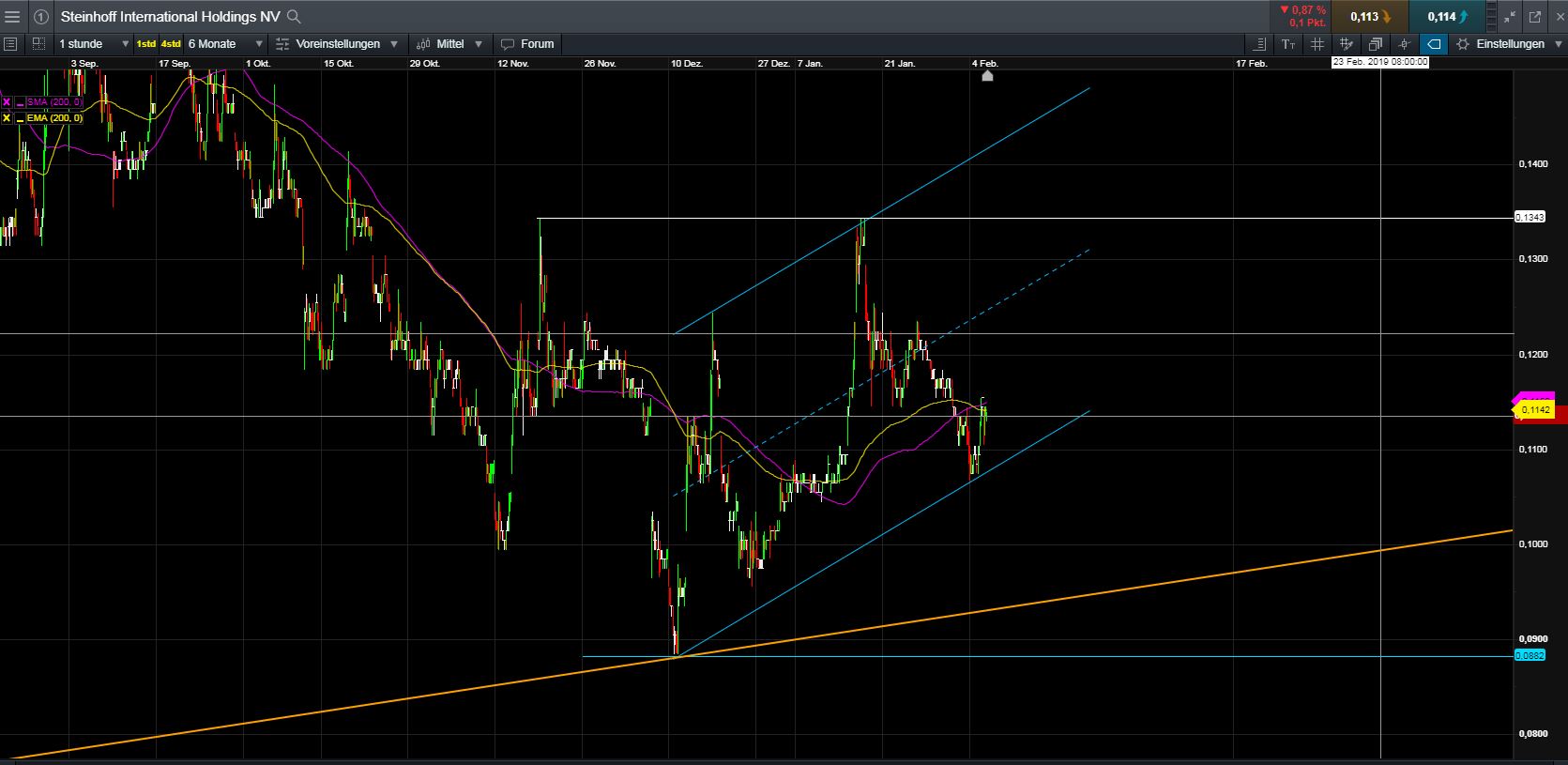
Task: Open the Mittel price type dropdown
Action: click(449, 44)
